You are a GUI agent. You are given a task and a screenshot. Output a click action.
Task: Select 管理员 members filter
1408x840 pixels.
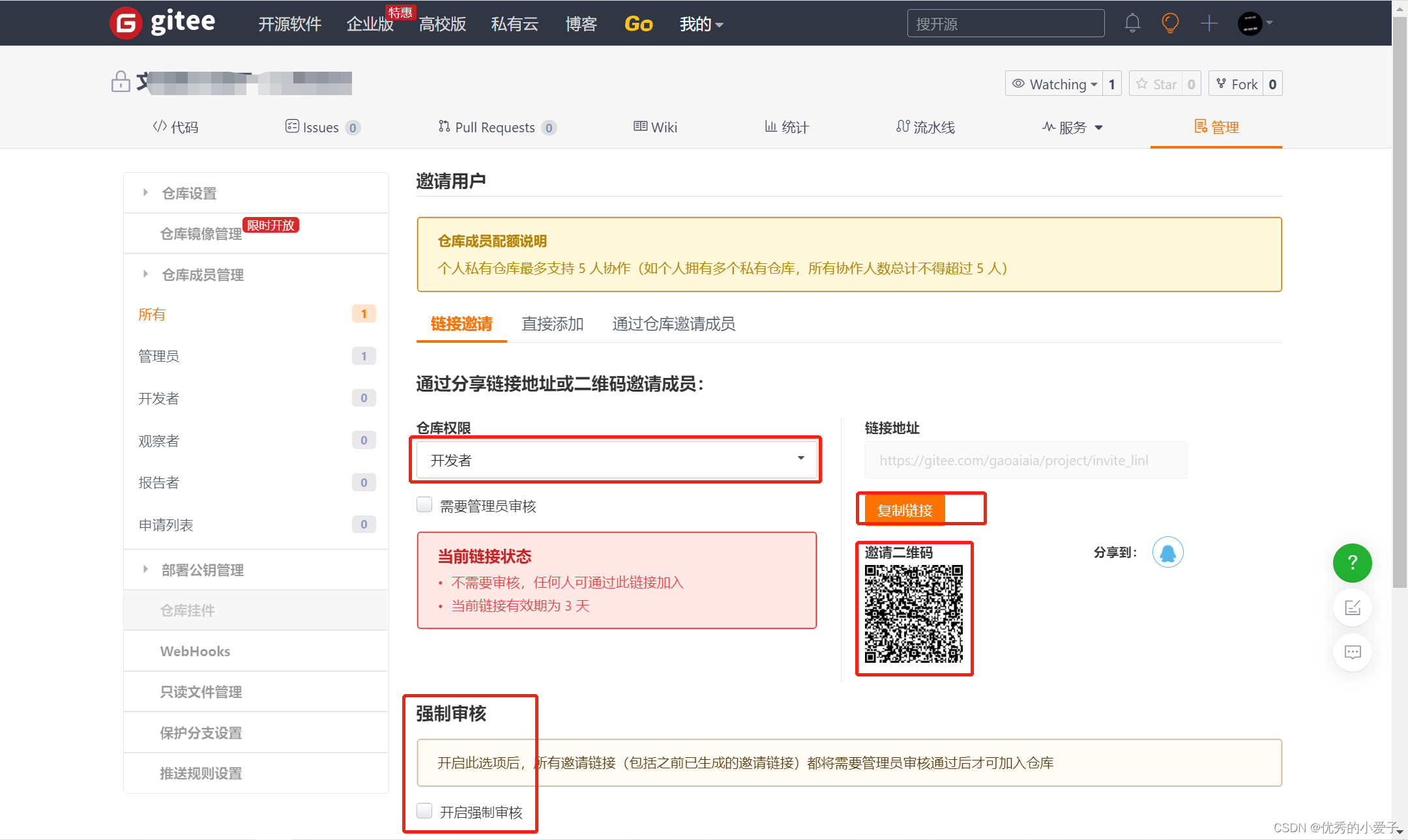[x=256, y=356]
